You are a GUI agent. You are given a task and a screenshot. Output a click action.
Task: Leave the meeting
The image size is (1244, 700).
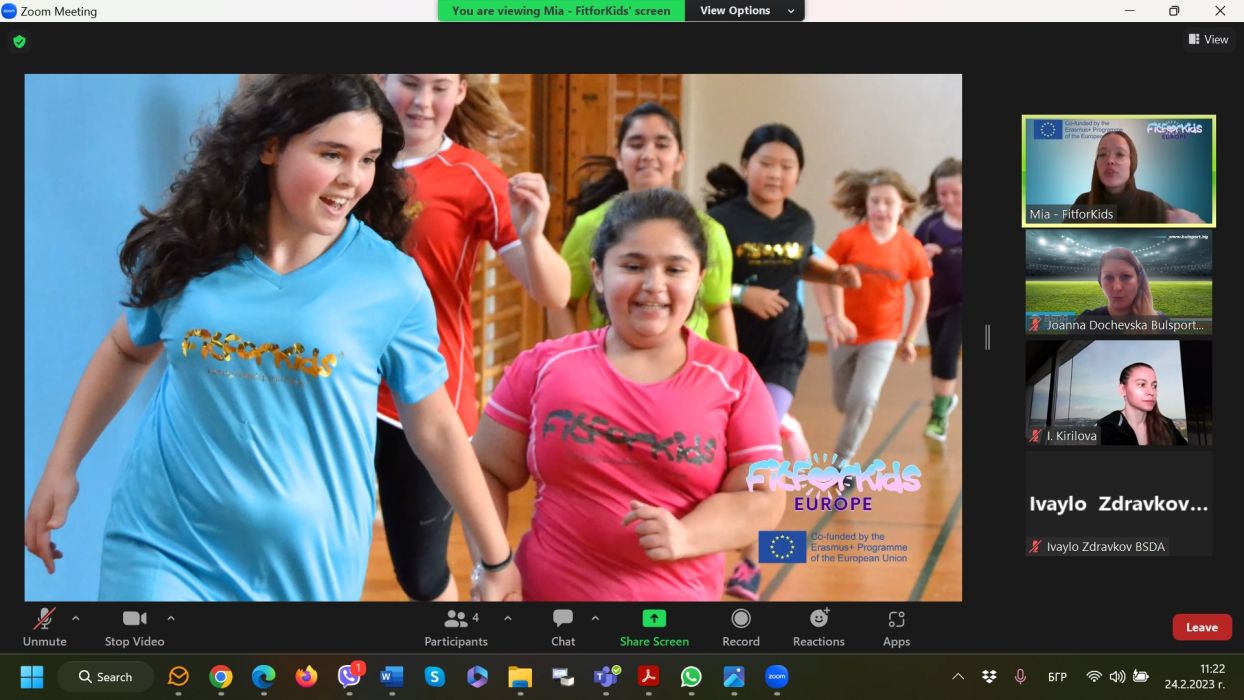click(x=1201, y=627)
